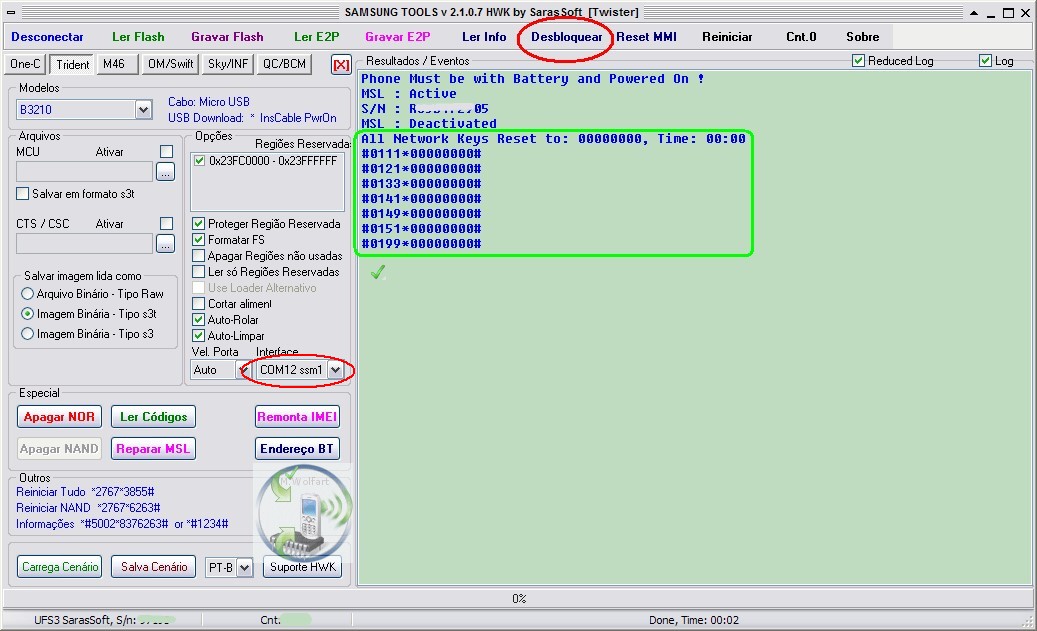Switch to the Trident tab

click(x=73, y=64)
